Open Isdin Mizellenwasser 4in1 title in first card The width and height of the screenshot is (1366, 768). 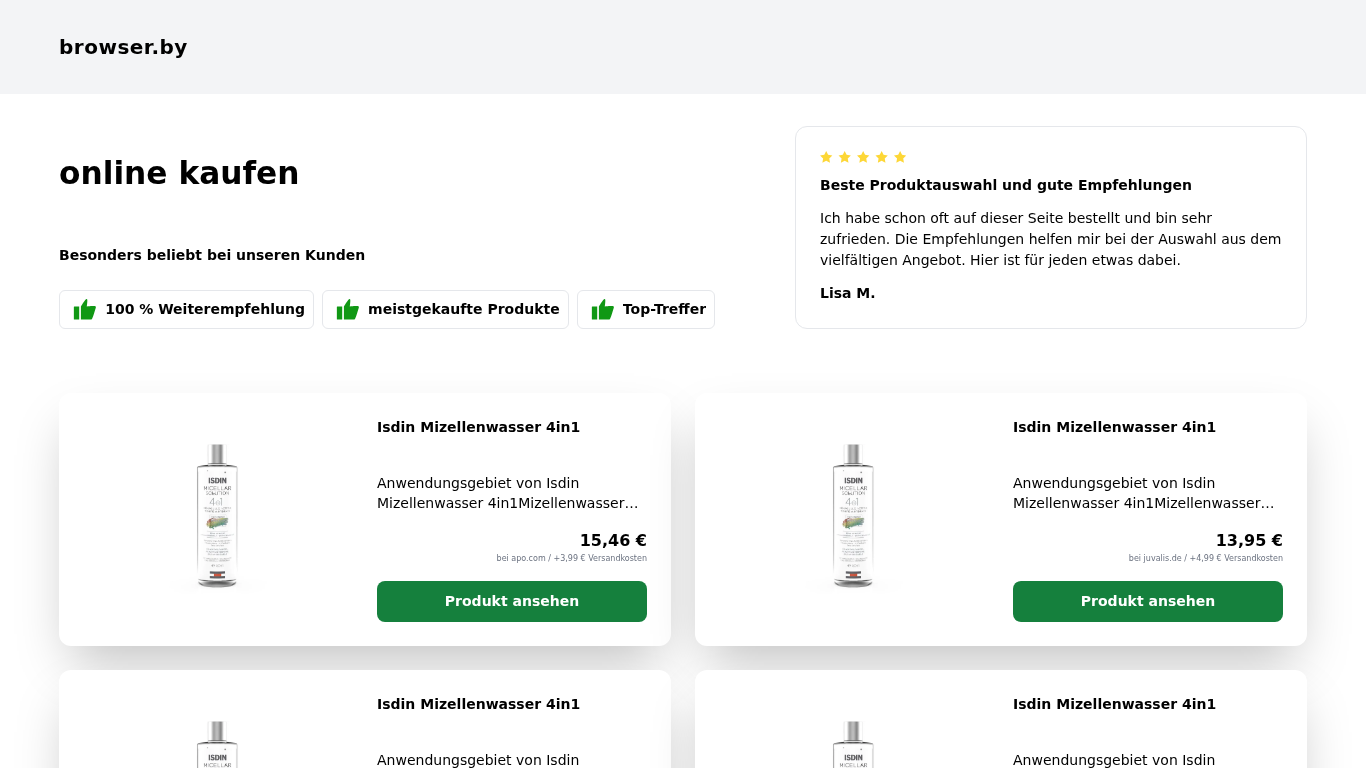point(478,427)
